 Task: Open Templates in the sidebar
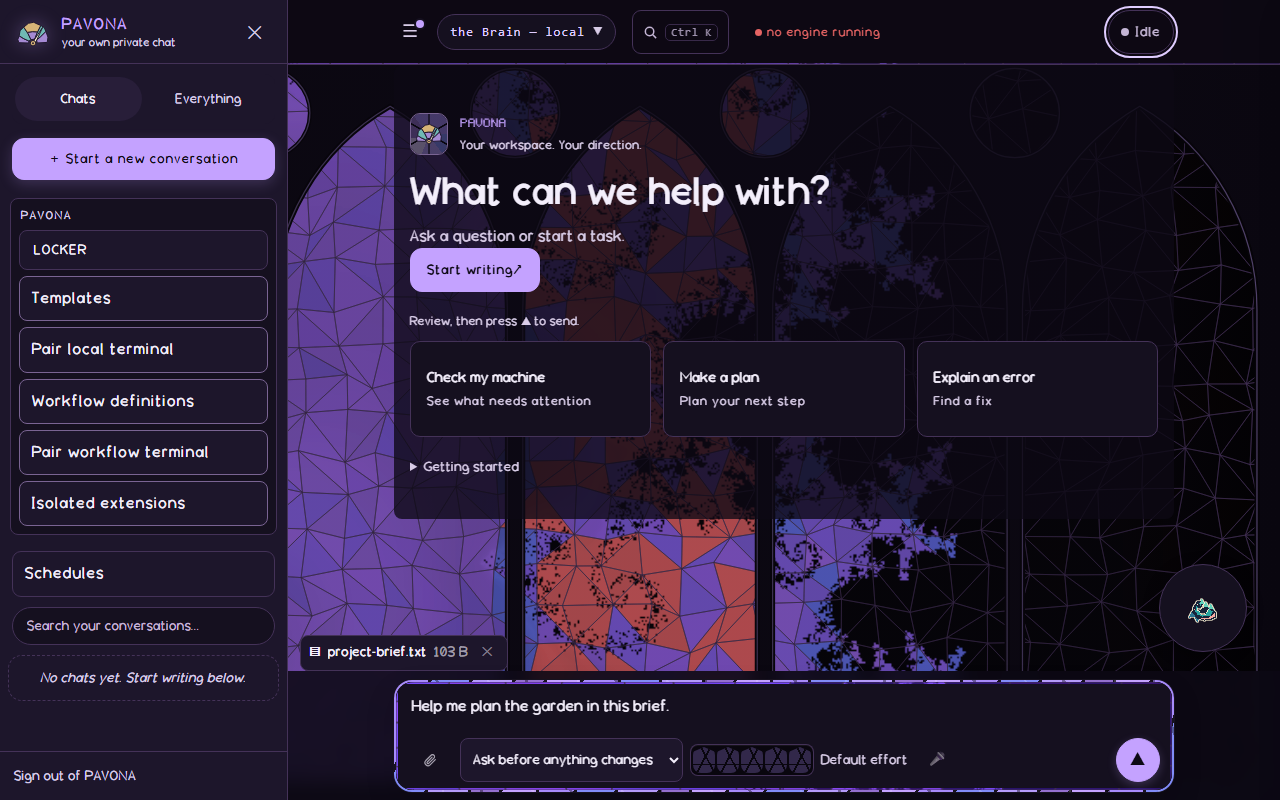point(143,298)
